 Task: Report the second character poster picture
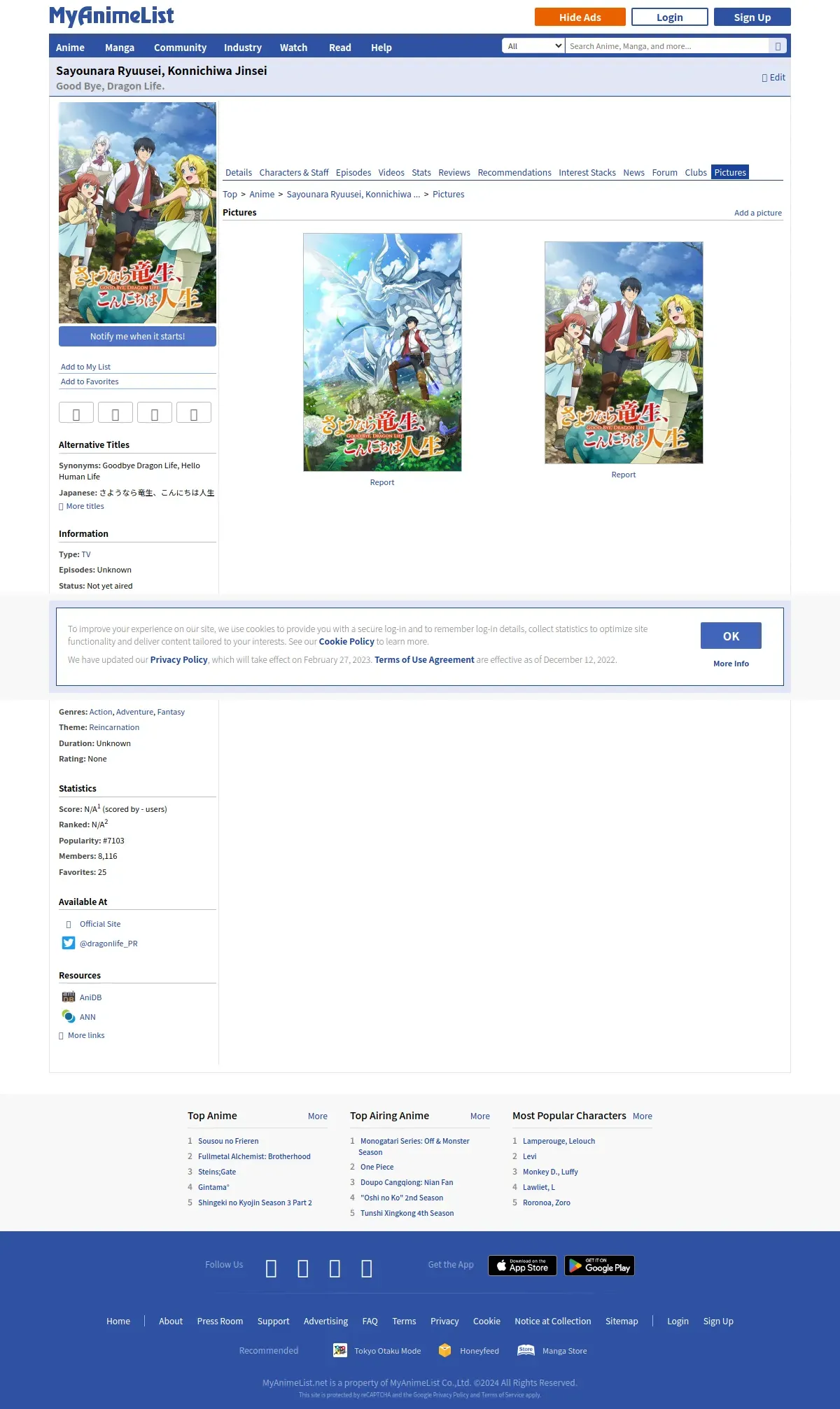(x=624, y=475)
